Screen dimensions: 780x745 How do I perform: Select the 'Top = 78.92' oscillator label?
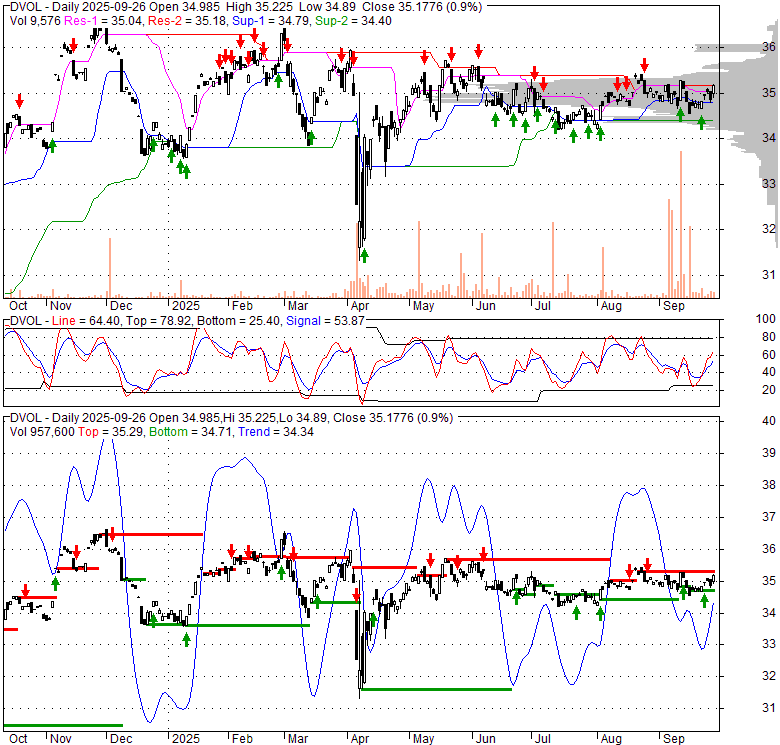pos(159,321)
